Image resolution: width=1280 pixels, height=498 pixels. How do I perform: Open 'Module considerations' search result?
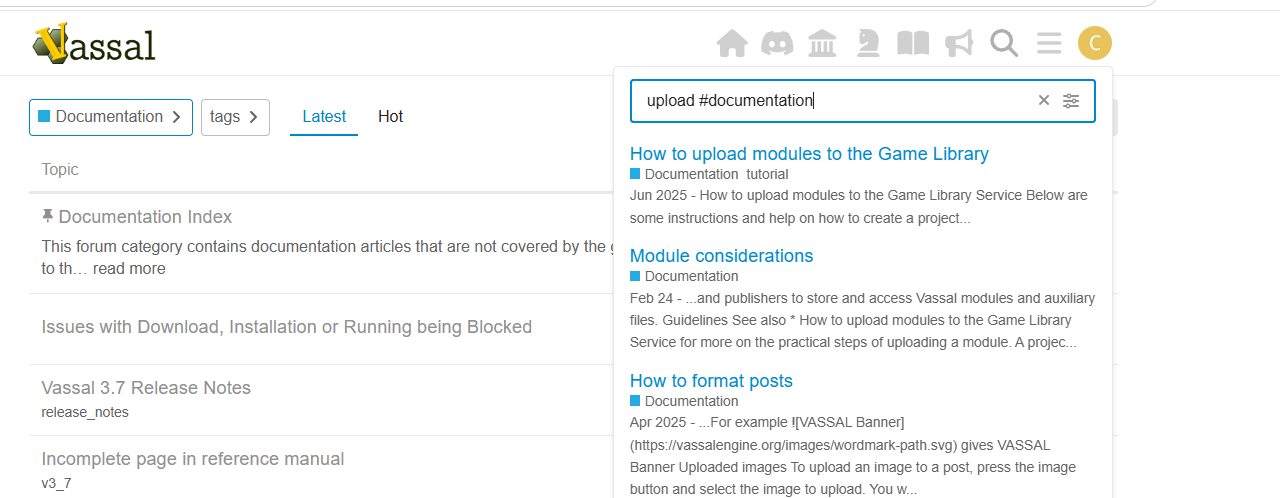point(721,256)
